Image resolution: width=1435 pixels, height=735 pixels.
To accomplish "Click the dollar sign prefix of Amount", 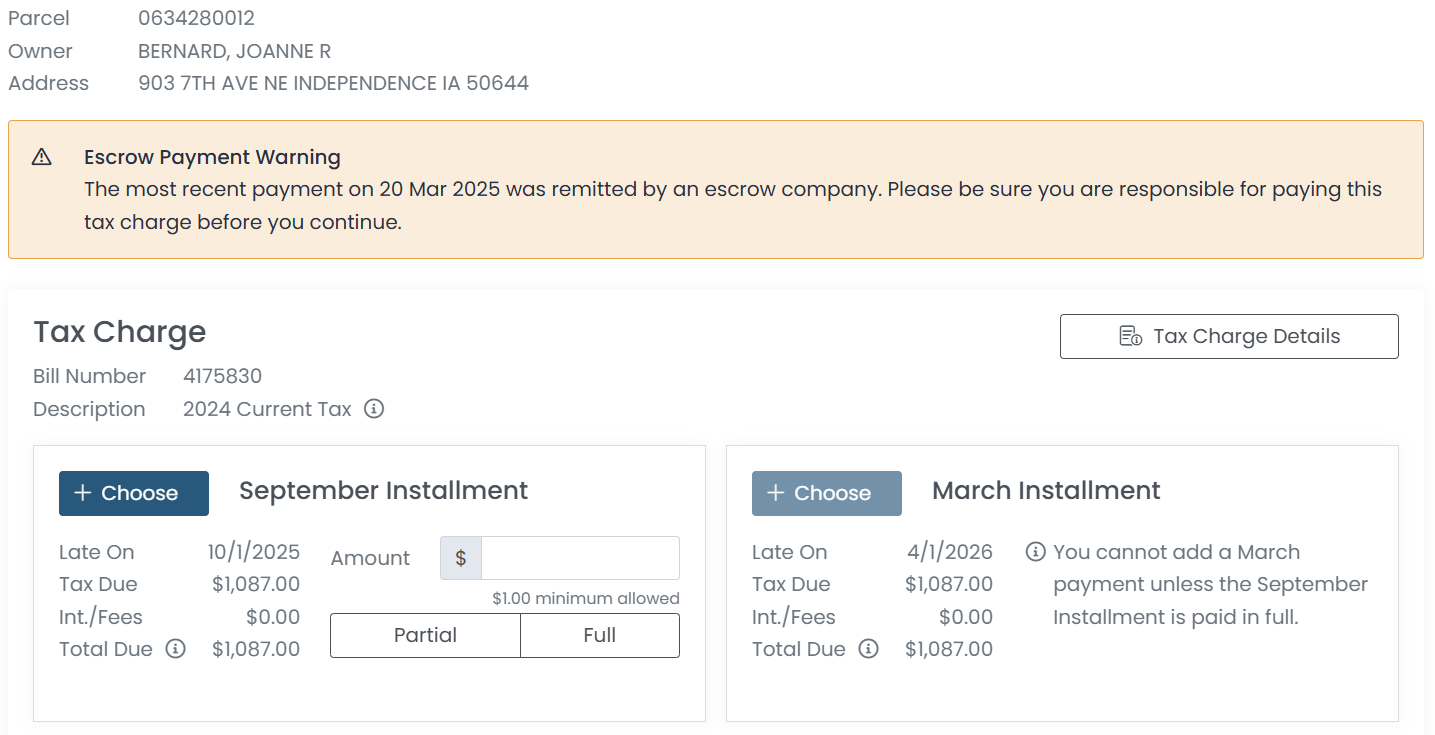I will click(461, 558).
